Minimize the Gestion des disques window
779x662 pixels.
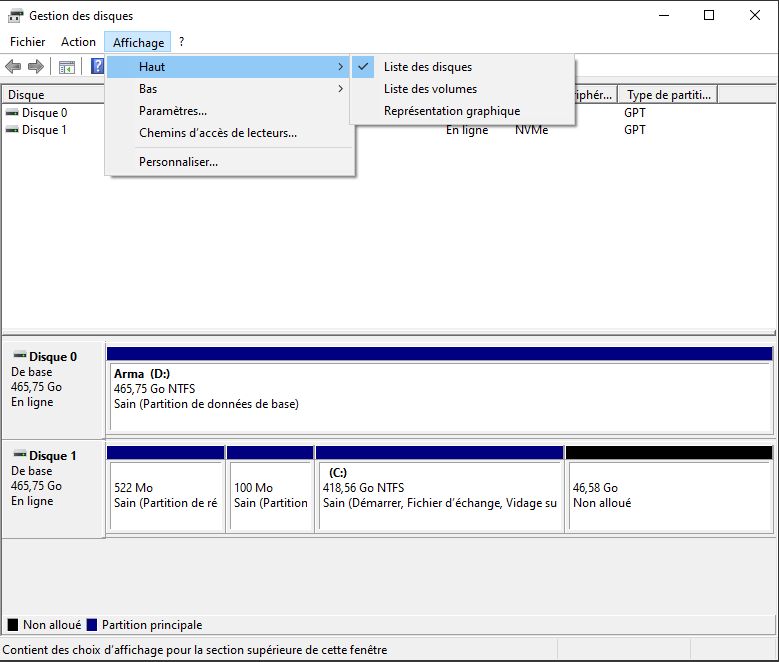point(664,15)
